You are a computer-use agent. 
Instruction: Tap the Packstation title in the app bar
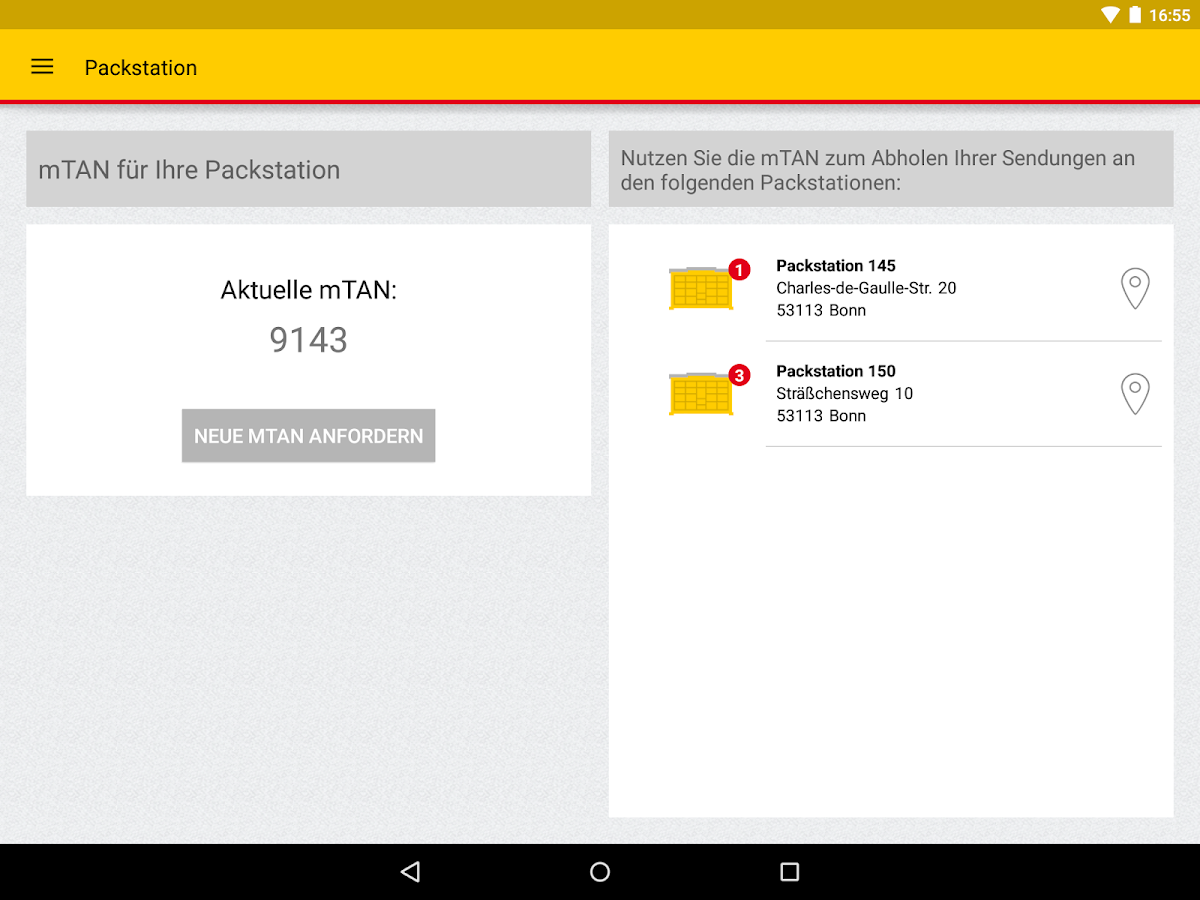[x=141, y=68]
